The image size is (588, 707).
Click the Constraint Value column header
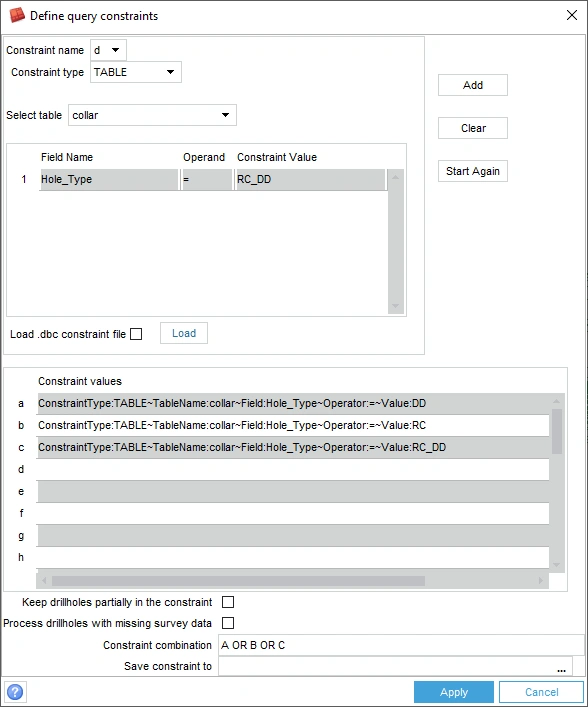pos(277,157)
